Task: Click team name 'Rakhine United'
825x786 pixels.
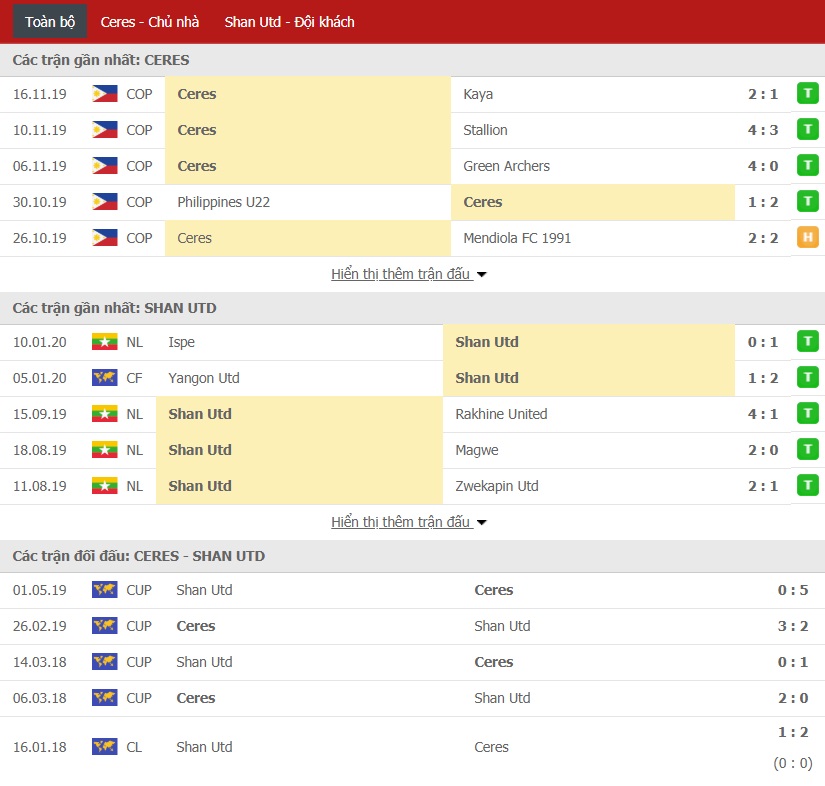Action: [x=501, y=414]
